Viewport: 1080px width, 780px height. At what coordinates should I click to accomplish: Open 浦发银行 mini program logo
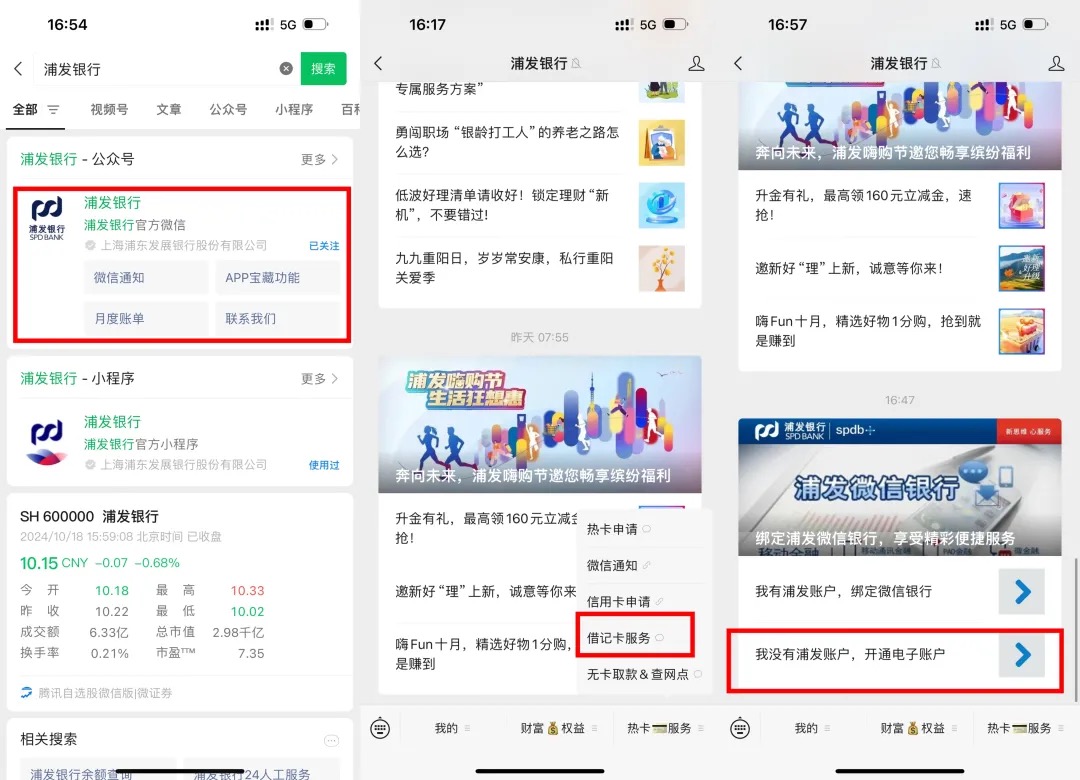click(x=47, y=441)
